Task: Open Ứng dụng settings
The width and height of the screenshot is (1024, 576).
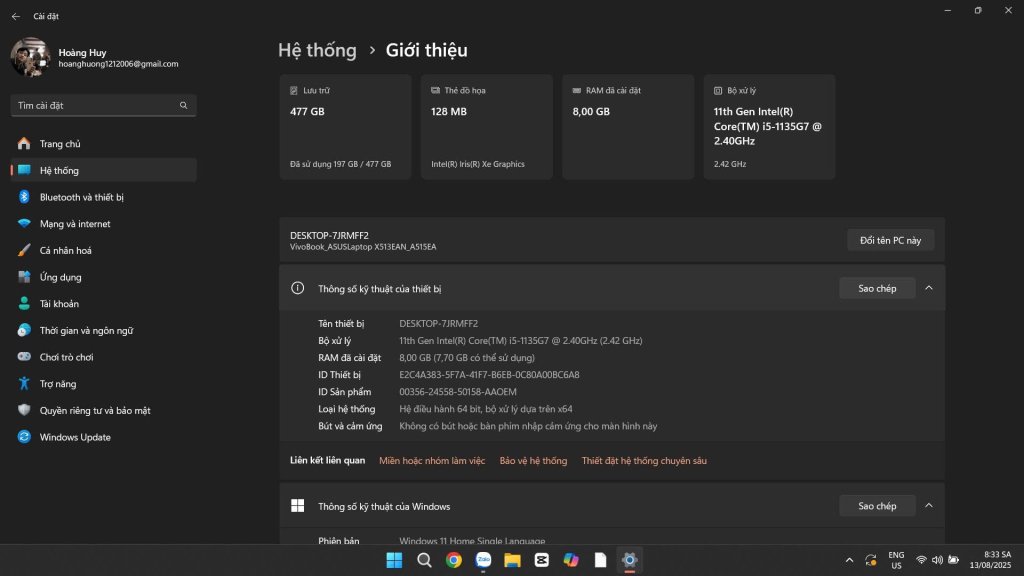Action: click(x=103, y=278)
